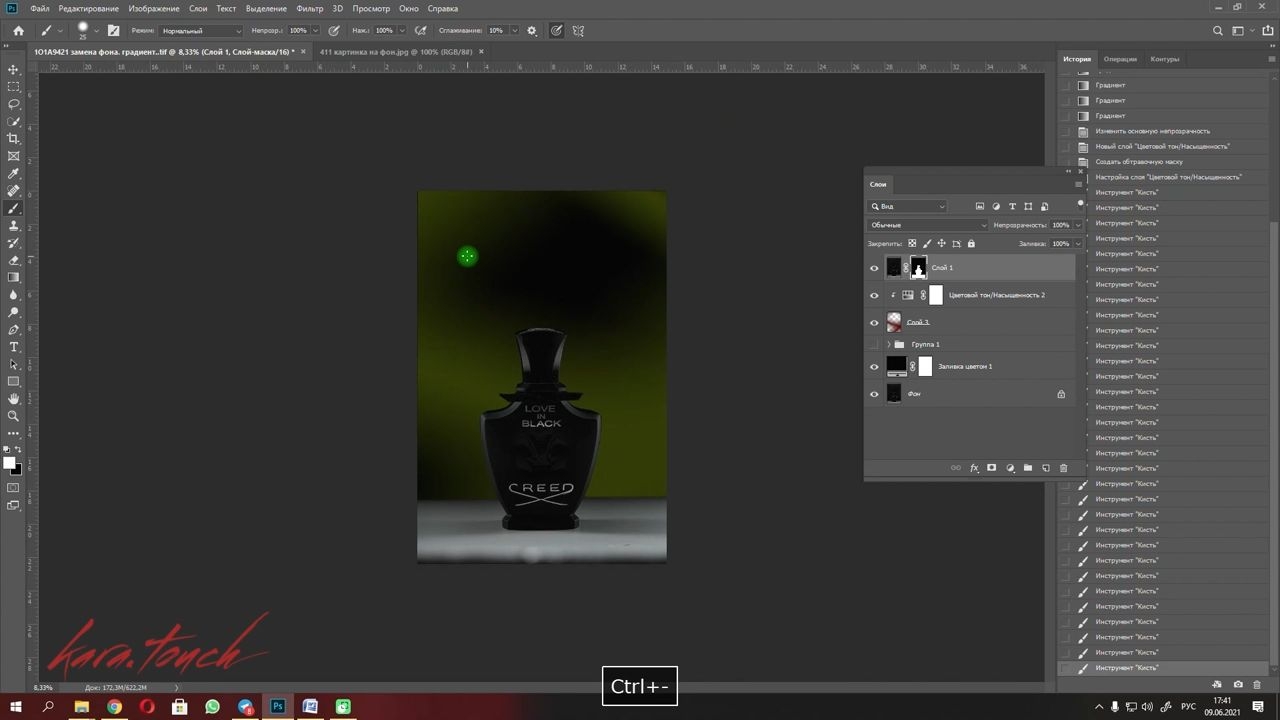Open Chrome from the taskbar
The image size is (1280, 720).
114,707
